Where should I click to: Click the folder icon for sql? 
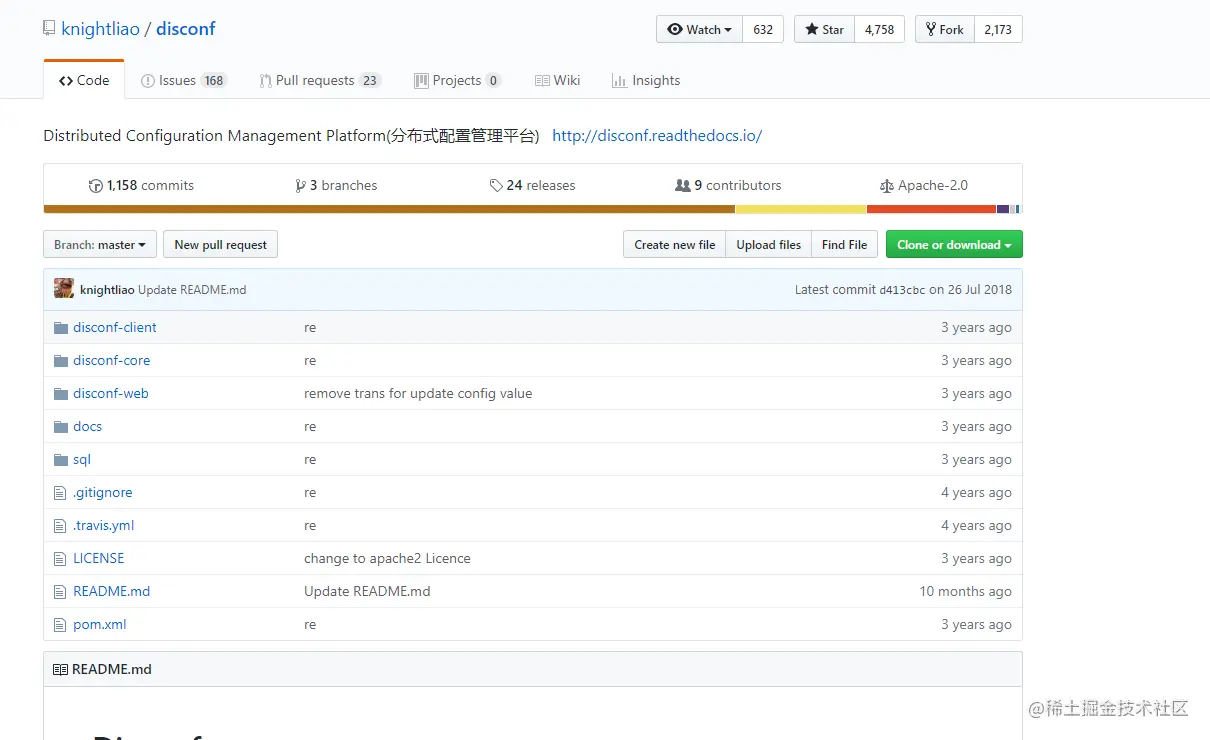click(60, 459)
